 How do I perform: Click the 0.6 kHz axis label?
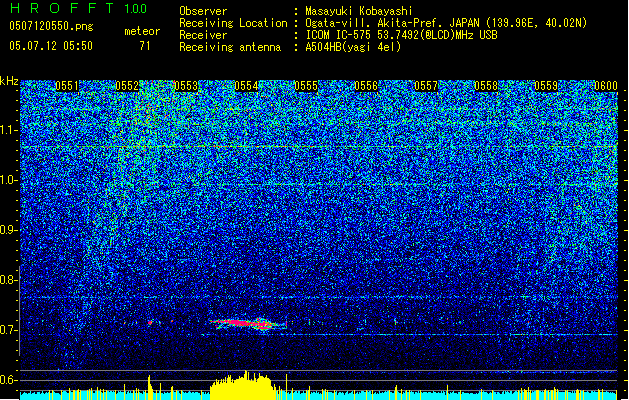(x=9, y=380)
